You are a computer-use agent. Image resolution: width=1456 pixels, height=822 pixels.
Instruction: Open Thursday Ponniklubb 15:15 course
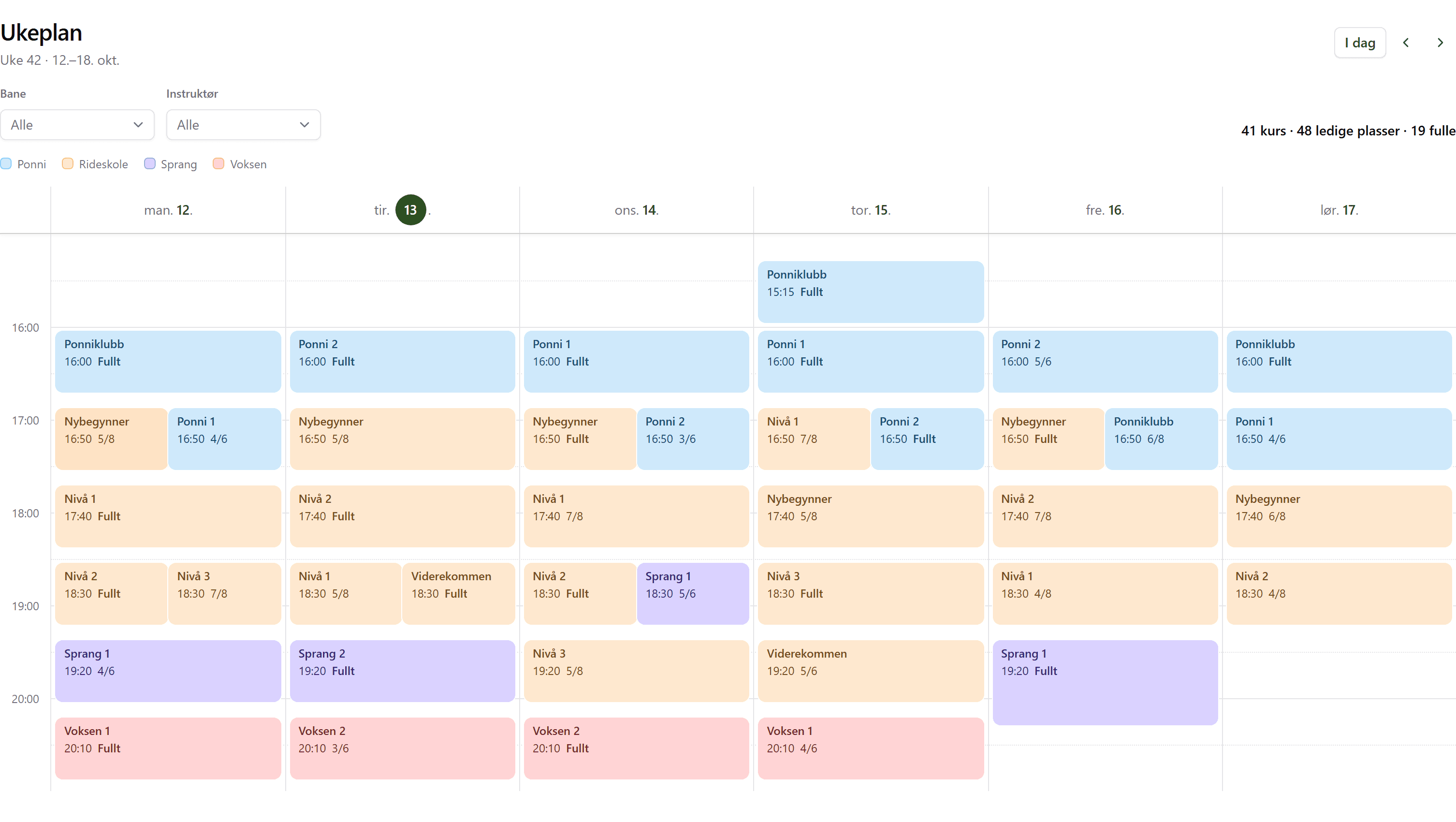[871, 292]
